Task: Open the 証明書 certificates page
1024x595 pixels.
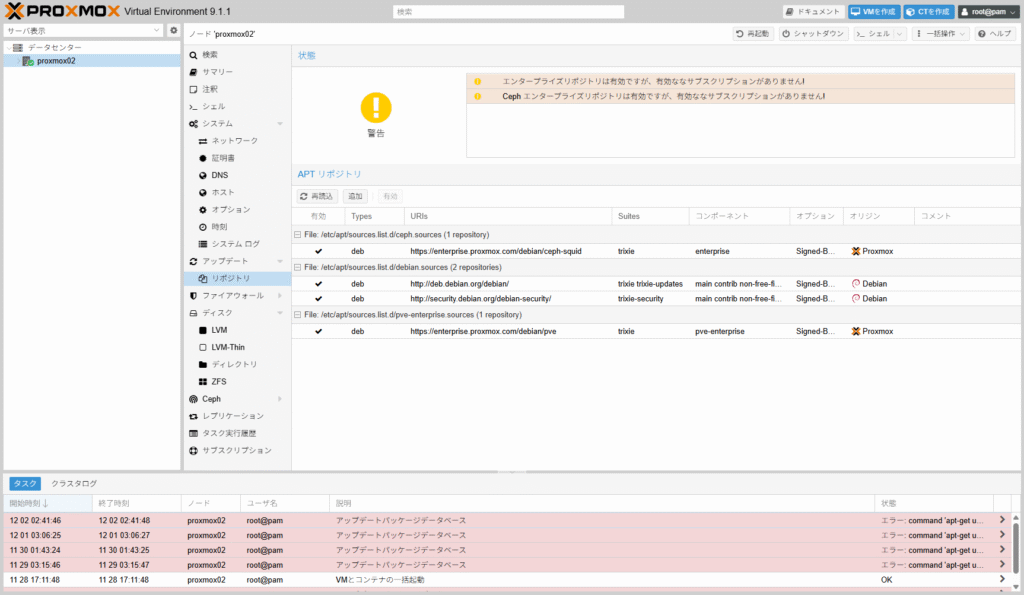Action: point(223,158)
